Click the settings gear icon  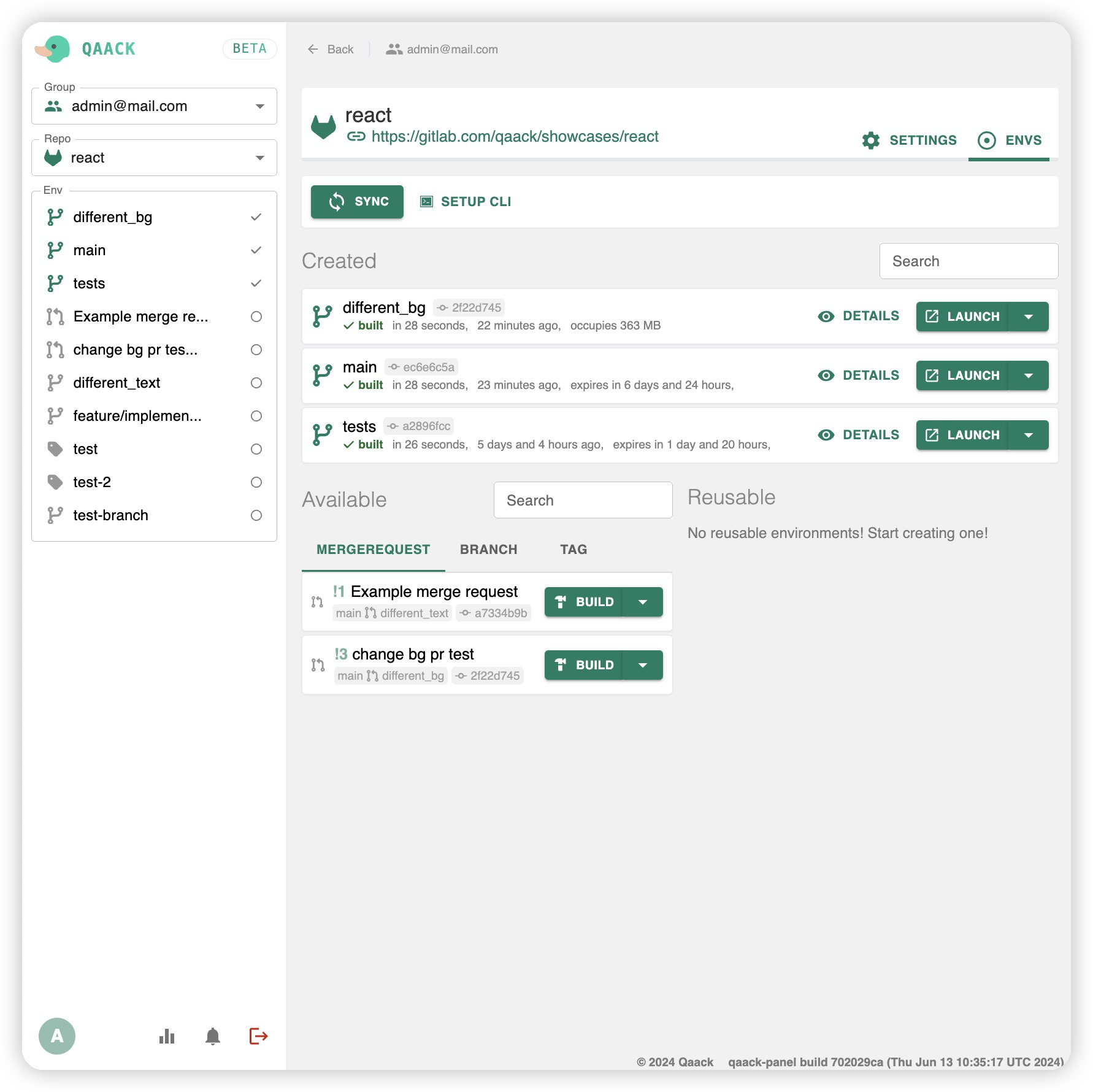pos(870,140)
